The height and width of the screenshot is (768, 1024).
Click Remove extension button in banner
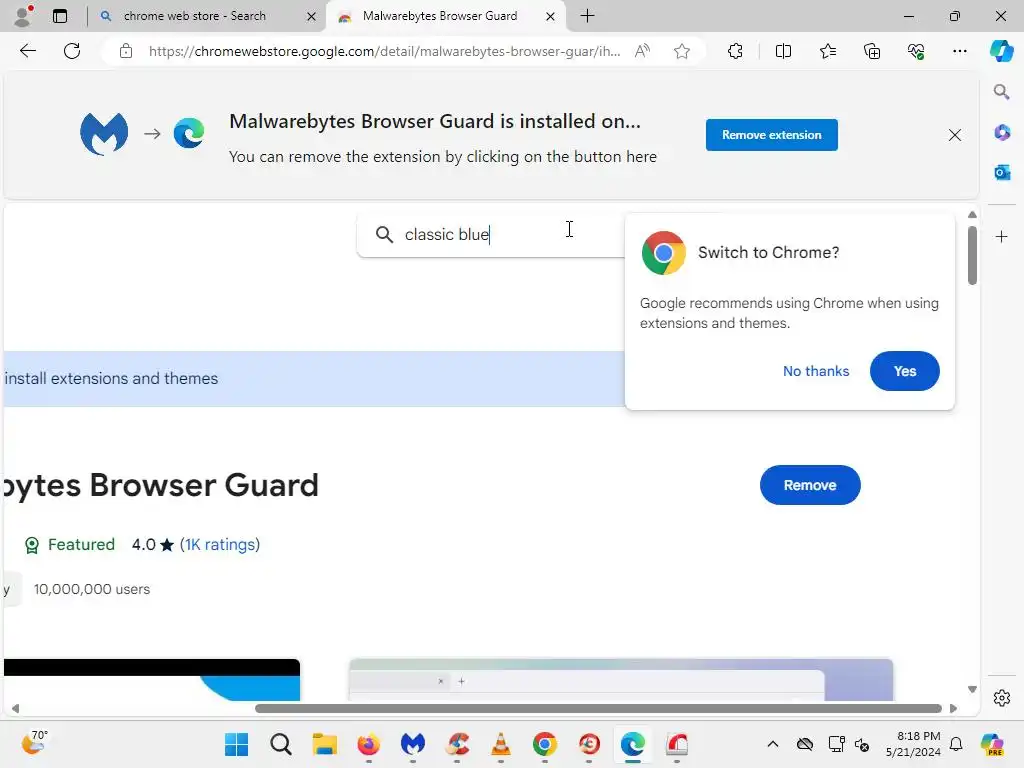click(771, 135)
